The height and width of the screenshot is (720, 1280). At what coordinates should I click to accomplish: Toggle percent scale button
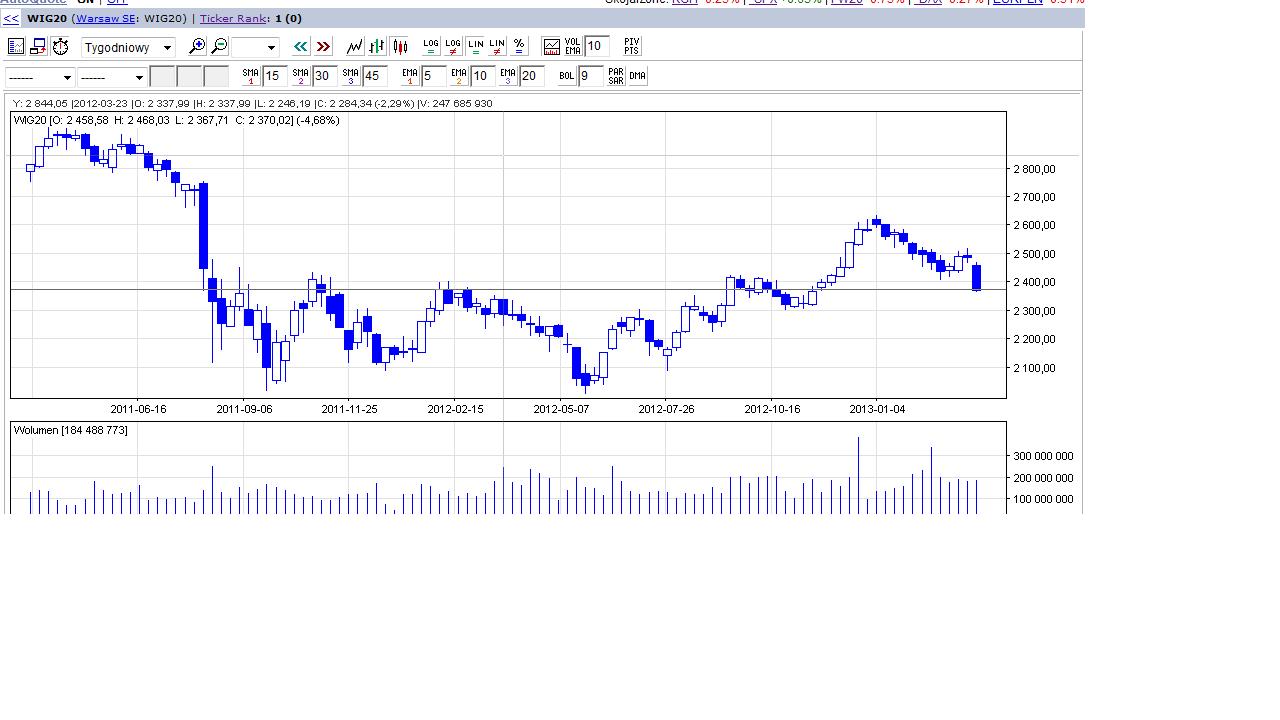[519, 47]
